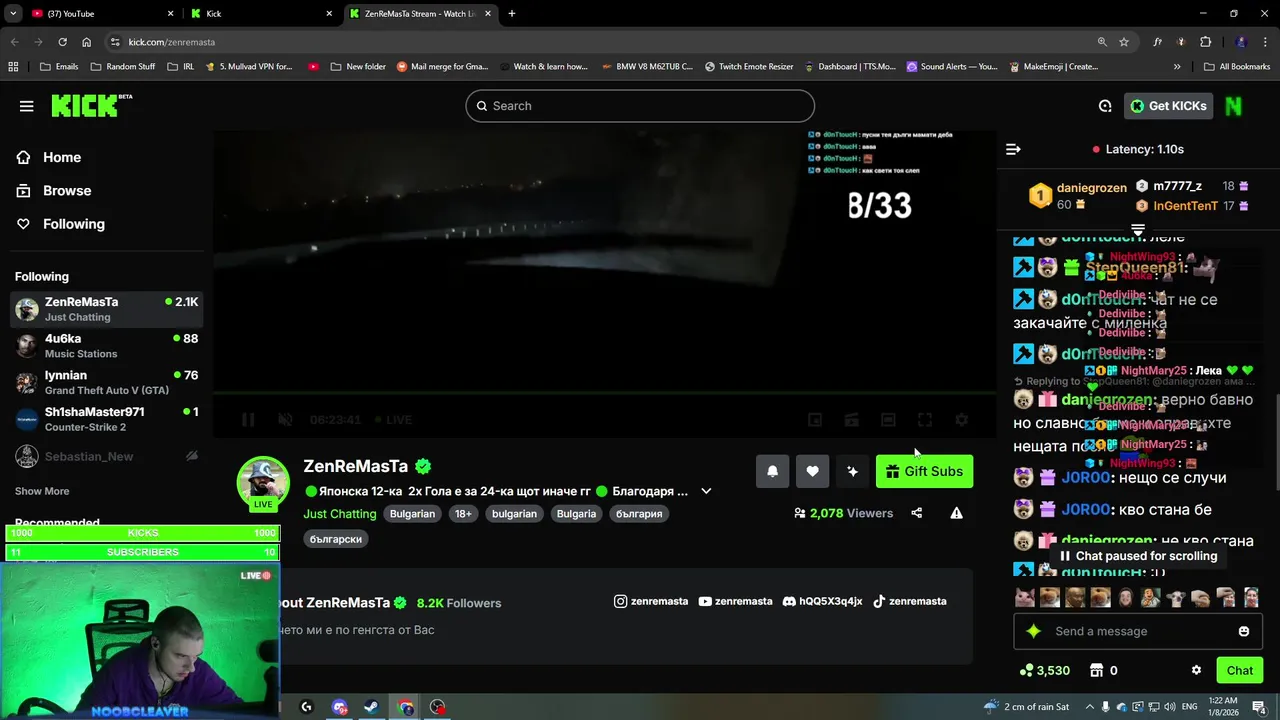1280x720 pixels.
Task: Open Steam from the taskbar
Action: (x=370, y=707)
